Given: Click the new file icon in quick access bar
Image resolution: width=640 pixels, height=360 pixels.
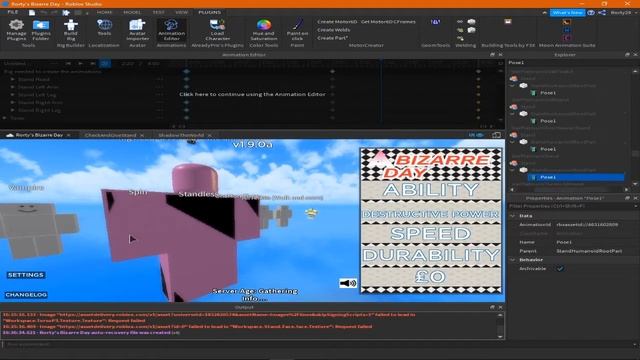Looking at the screenshot, I should pos(31,13).
